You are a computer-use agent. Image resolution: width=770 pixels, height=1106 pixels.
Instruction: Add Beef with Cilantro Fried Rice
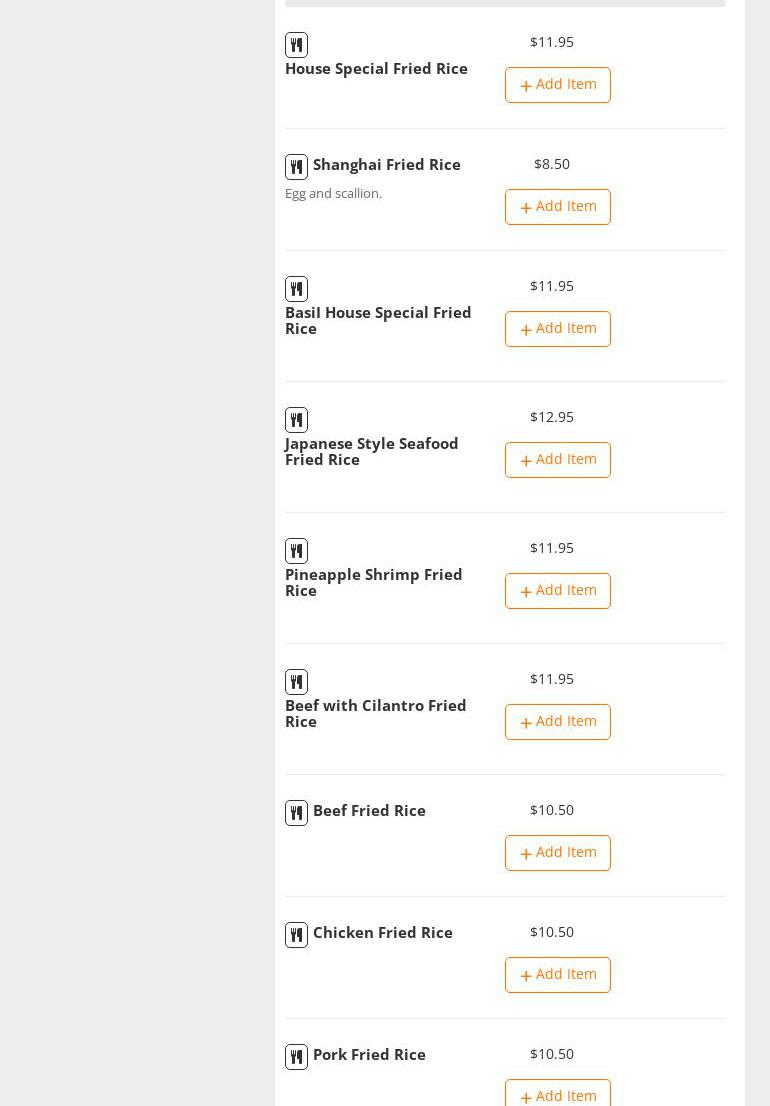pos(557,722)
